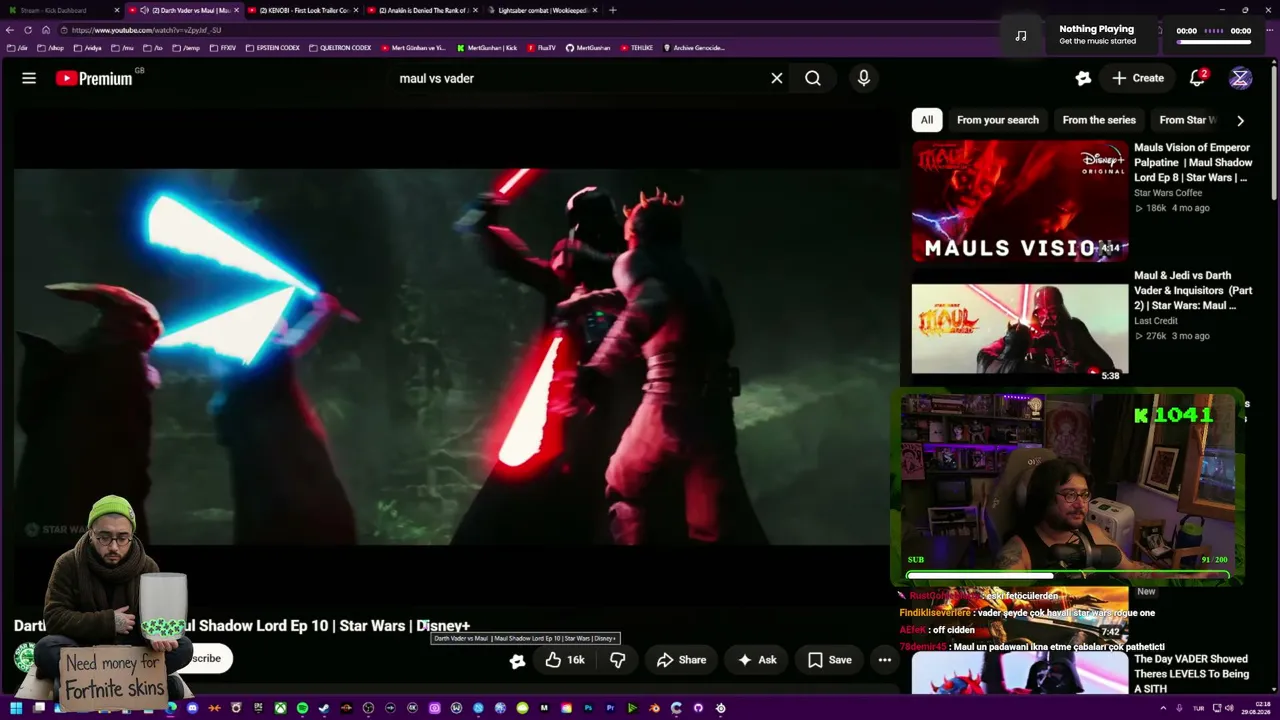This screenshot has width=1280, height=720.
Task: Clear the search text with the X
Action: (776, 78)
